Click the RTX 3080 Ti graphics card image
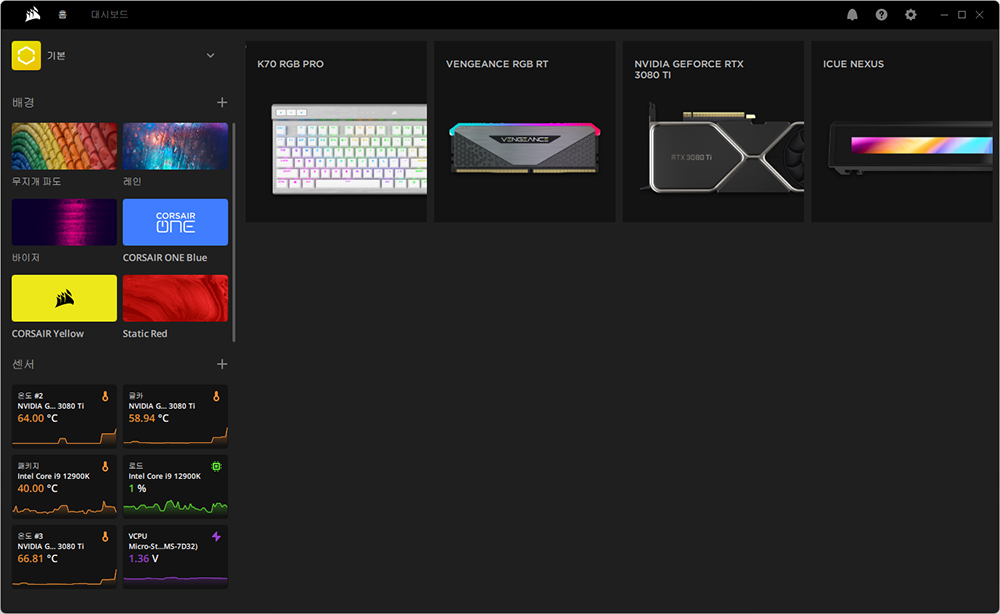Viewport: 1000px width, 614px height. pos(721,148)
